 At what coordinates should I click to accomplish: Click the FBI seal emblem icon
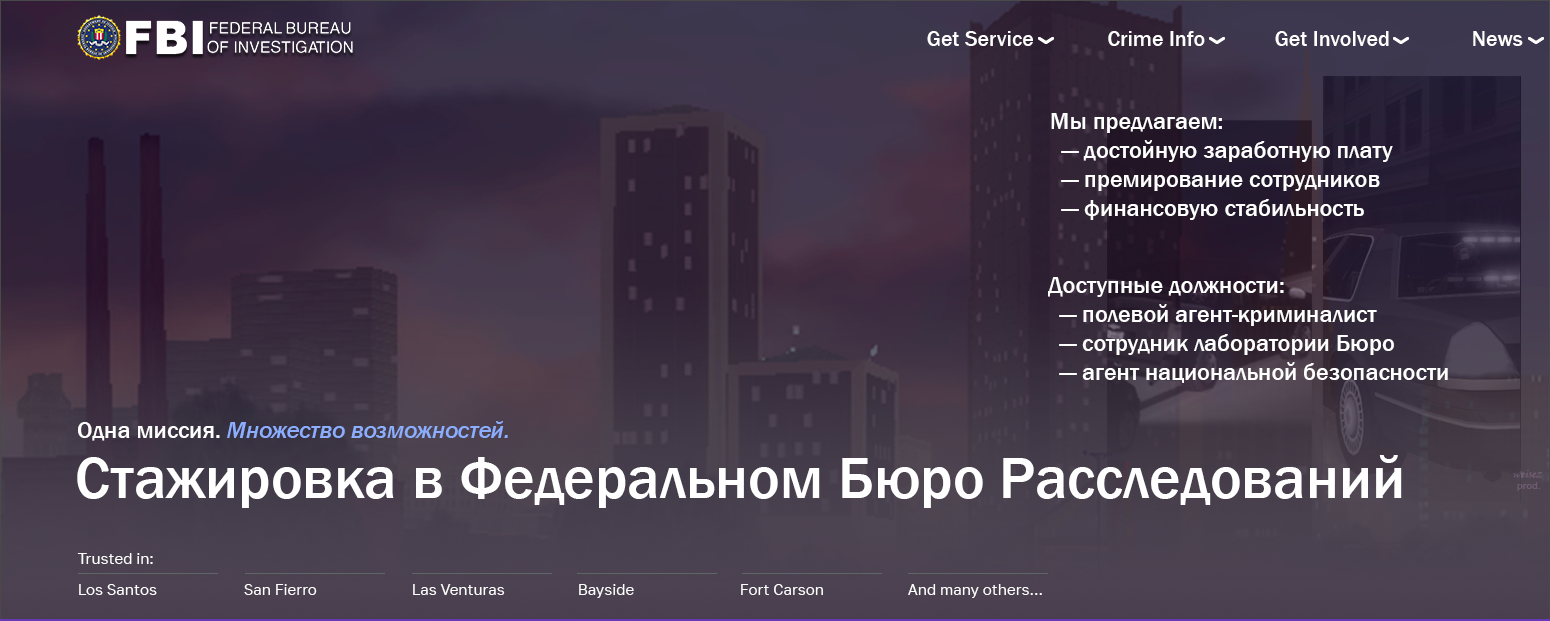point(98,37)
